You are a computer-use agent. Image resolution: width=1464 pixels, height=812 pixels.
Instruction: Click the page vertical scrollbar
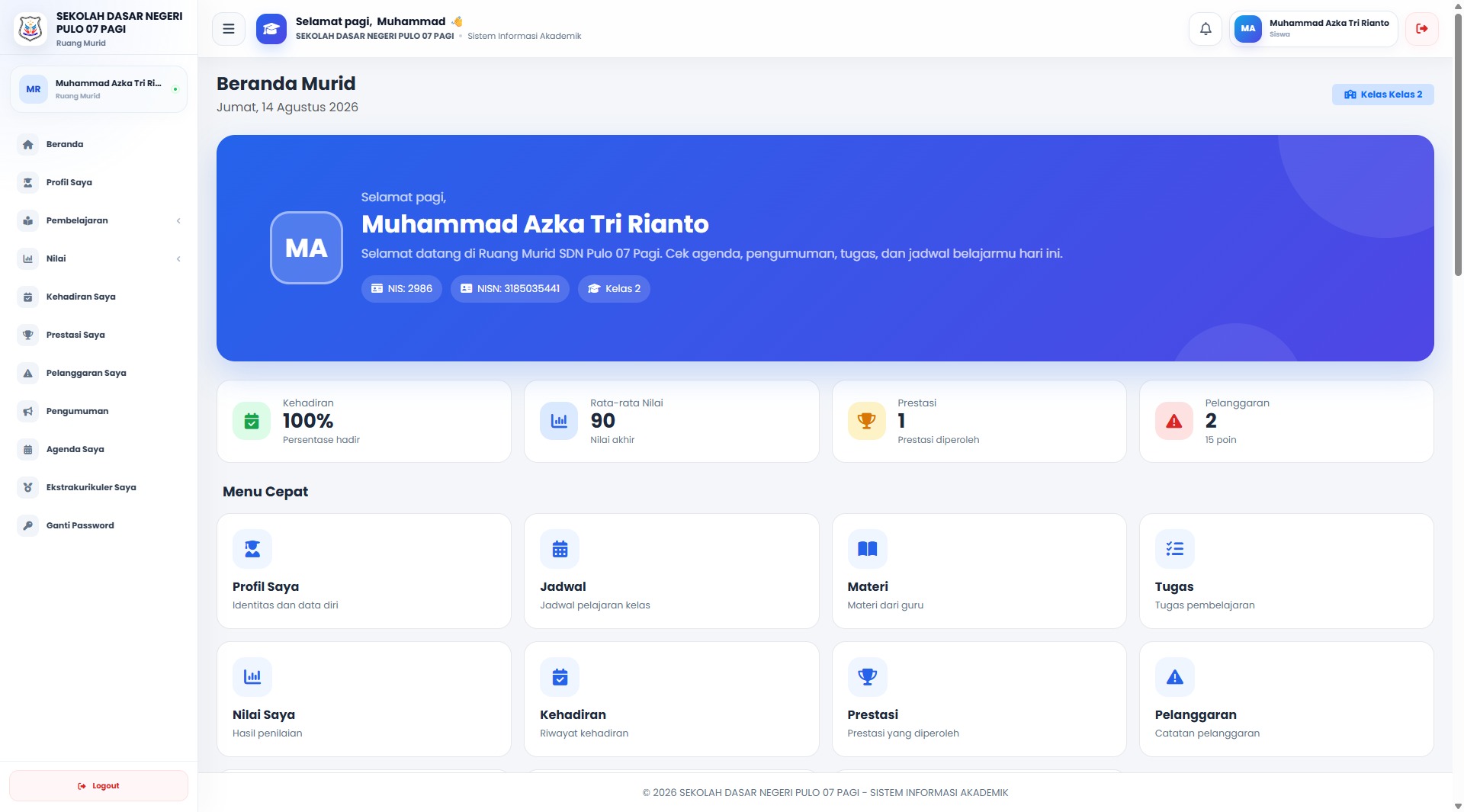1458,145
